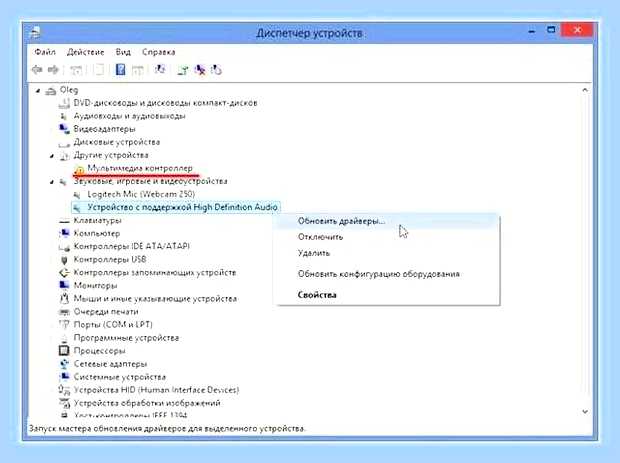Viewport: 620px width, 463px height.
Task: Click the scan for hardware changes icon
Action: coord(160,70)
